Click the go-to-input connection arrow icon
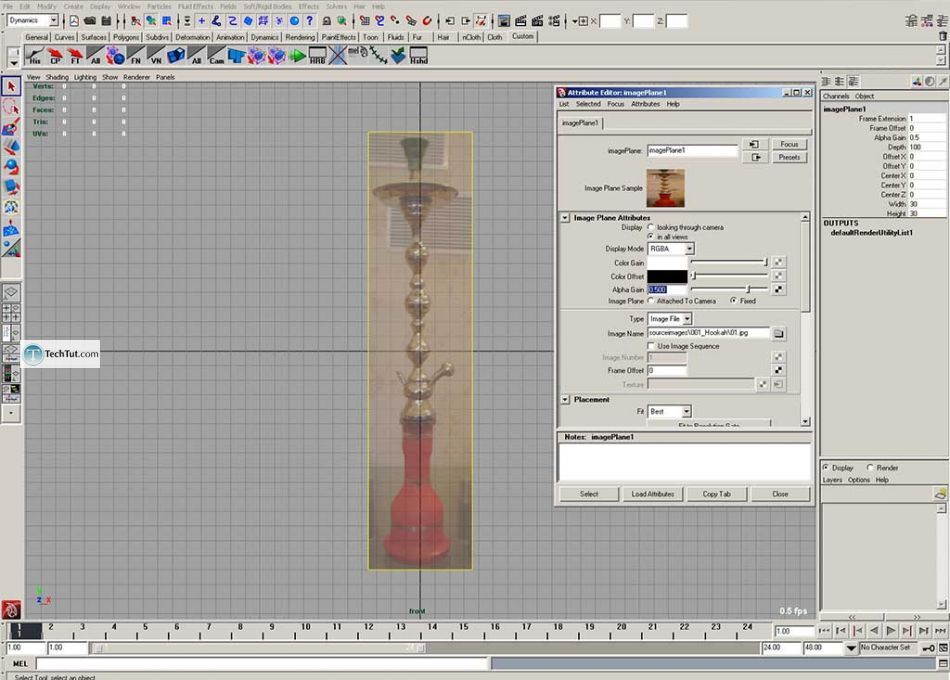 pos(755,144)
